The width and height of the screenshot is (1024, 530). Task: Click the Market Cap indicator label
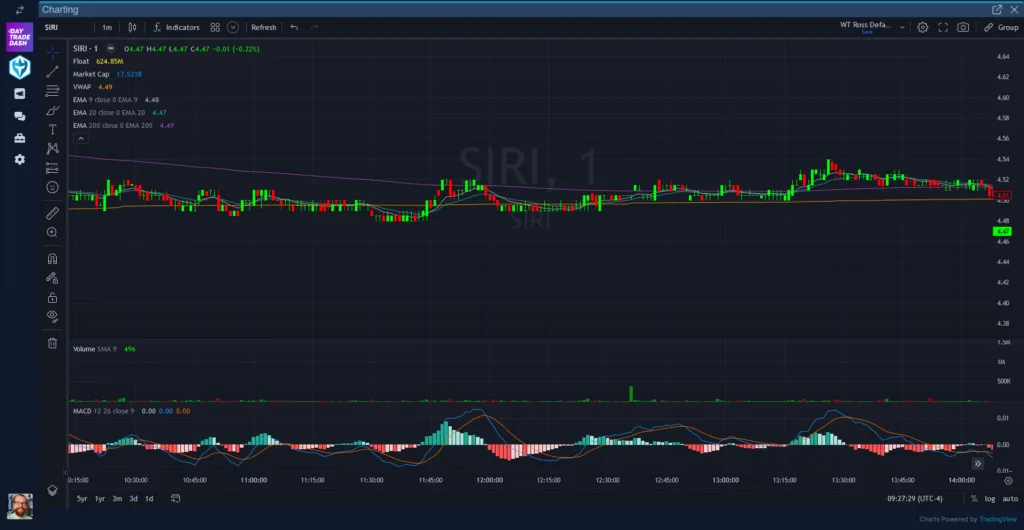tap(91, 74)
